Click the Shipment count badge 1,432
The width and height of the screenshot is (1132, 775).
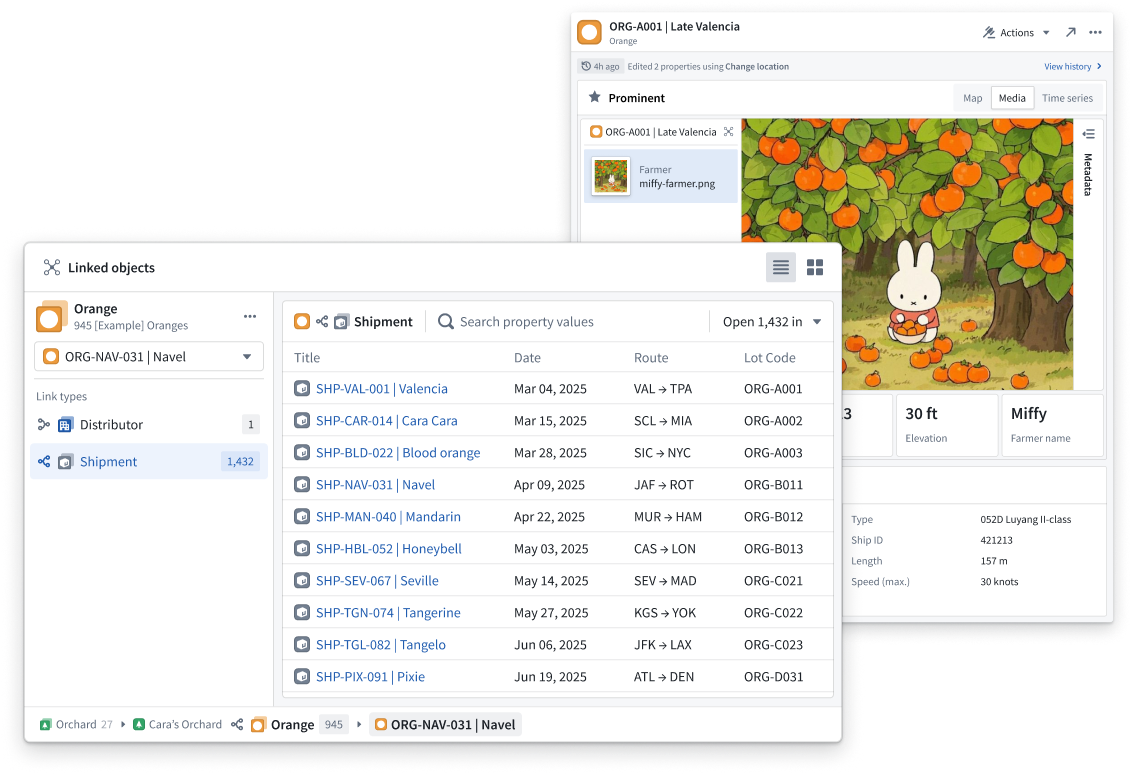coord(240,462)
